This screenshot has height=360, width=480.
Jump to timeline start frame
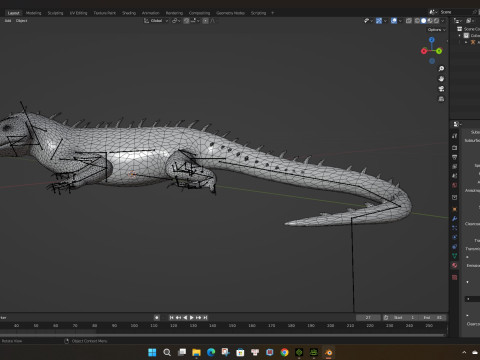[171, 317]
